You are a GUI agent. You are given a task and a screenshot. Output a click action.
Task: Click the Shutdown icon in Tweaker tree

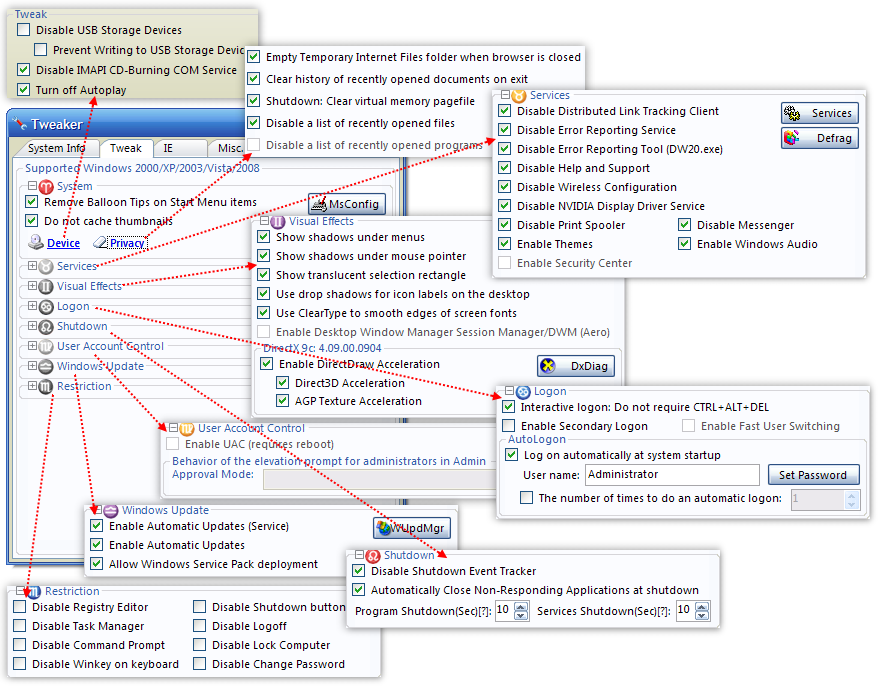[x=46, y=326]
